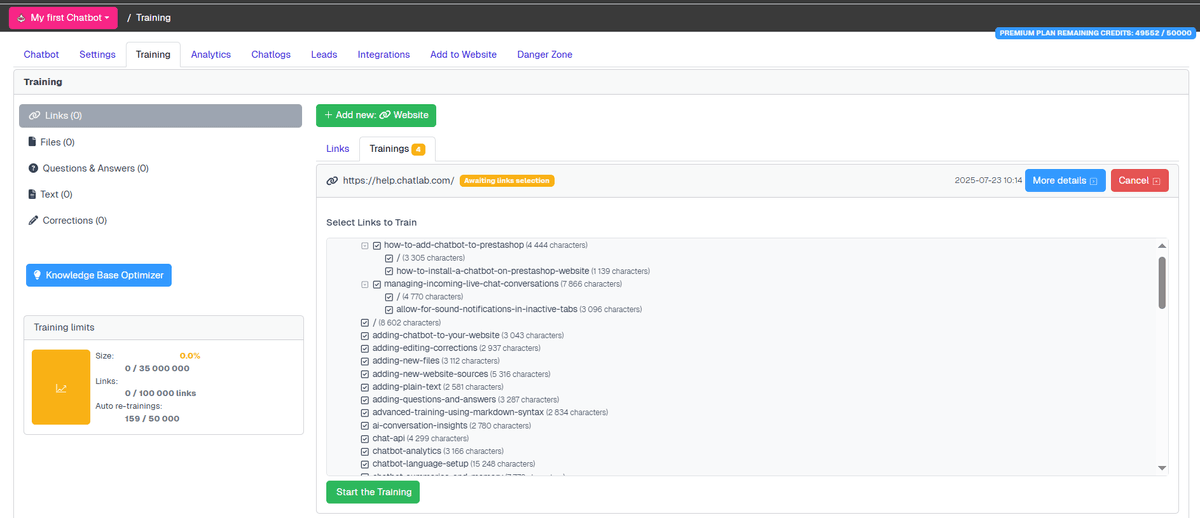The image size is (1200, 518).
Task: Switch to the Analytics tab
Action: point(210,55)
